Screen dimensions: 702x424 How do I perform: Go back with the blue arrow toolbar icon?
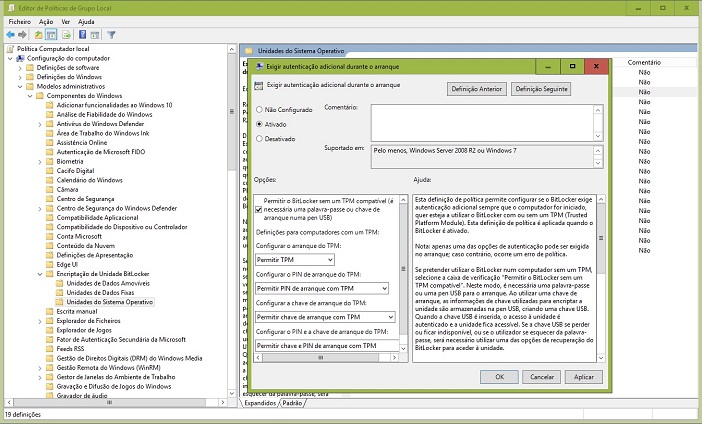10,34
